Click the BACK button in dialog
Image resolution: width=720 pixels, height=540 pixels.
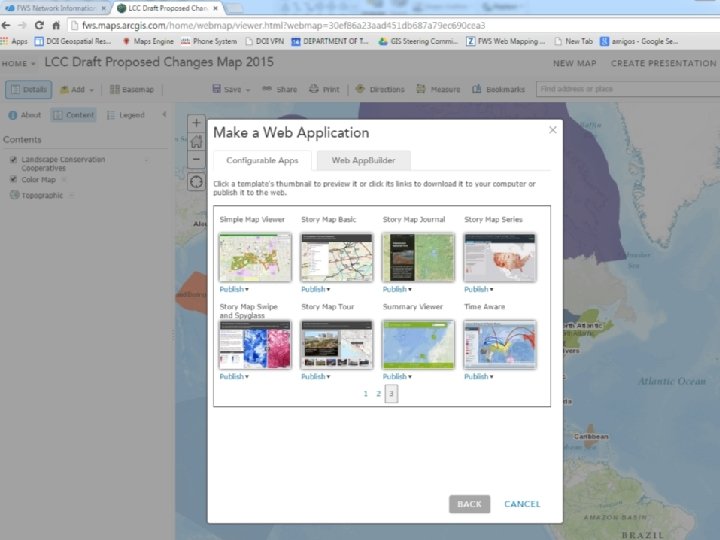(469, 504)
